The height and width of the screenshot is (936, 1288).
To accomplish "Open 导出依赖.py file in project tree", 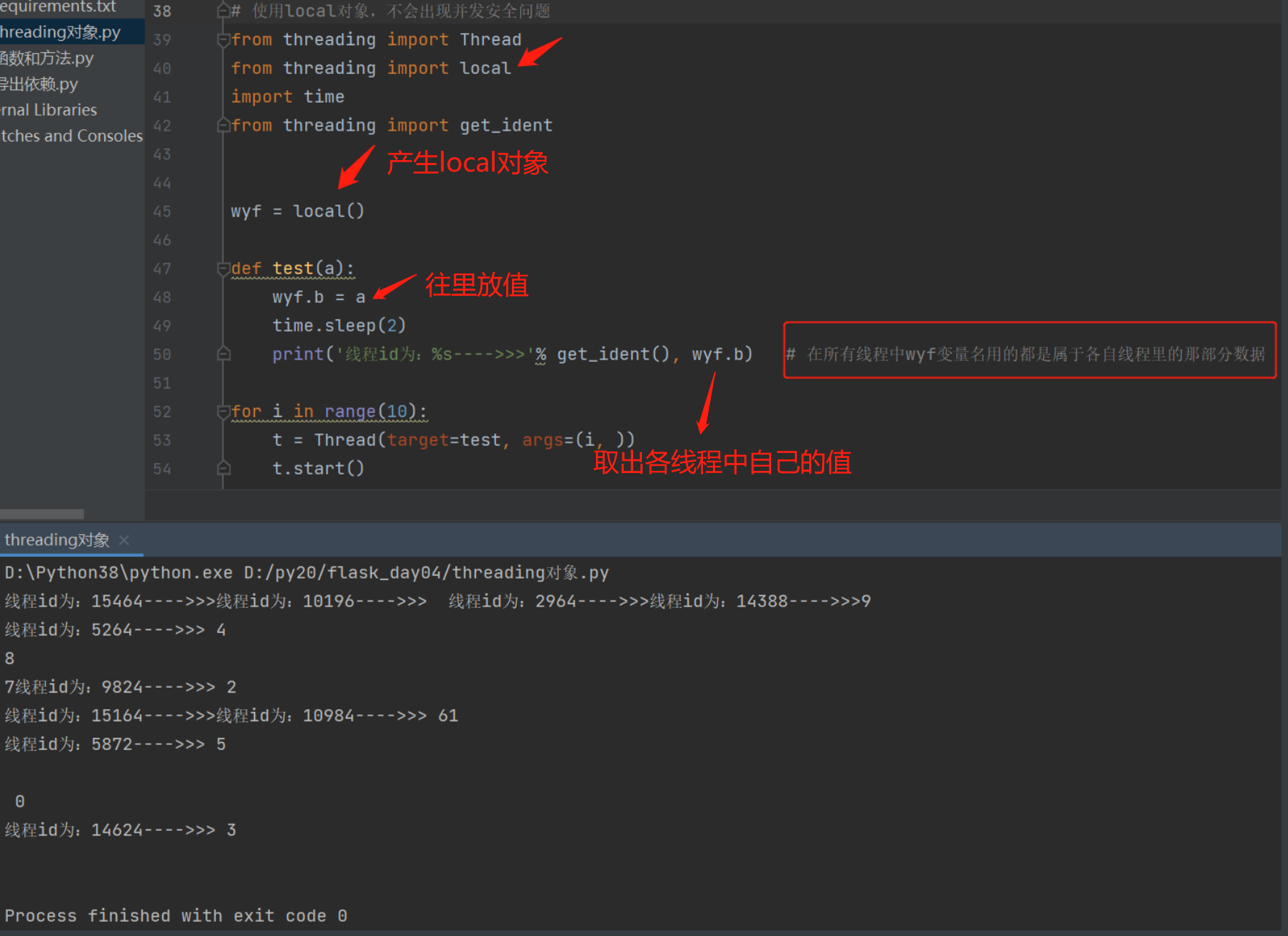I will point(39,84).
